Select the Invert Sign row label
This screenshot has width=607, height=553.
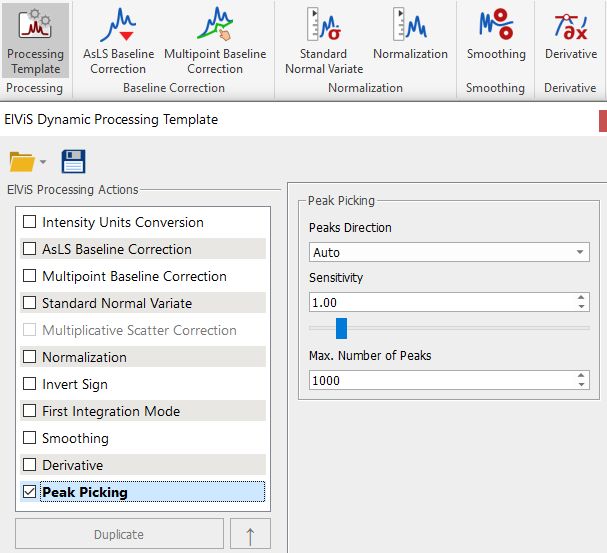tap(75, 384)
